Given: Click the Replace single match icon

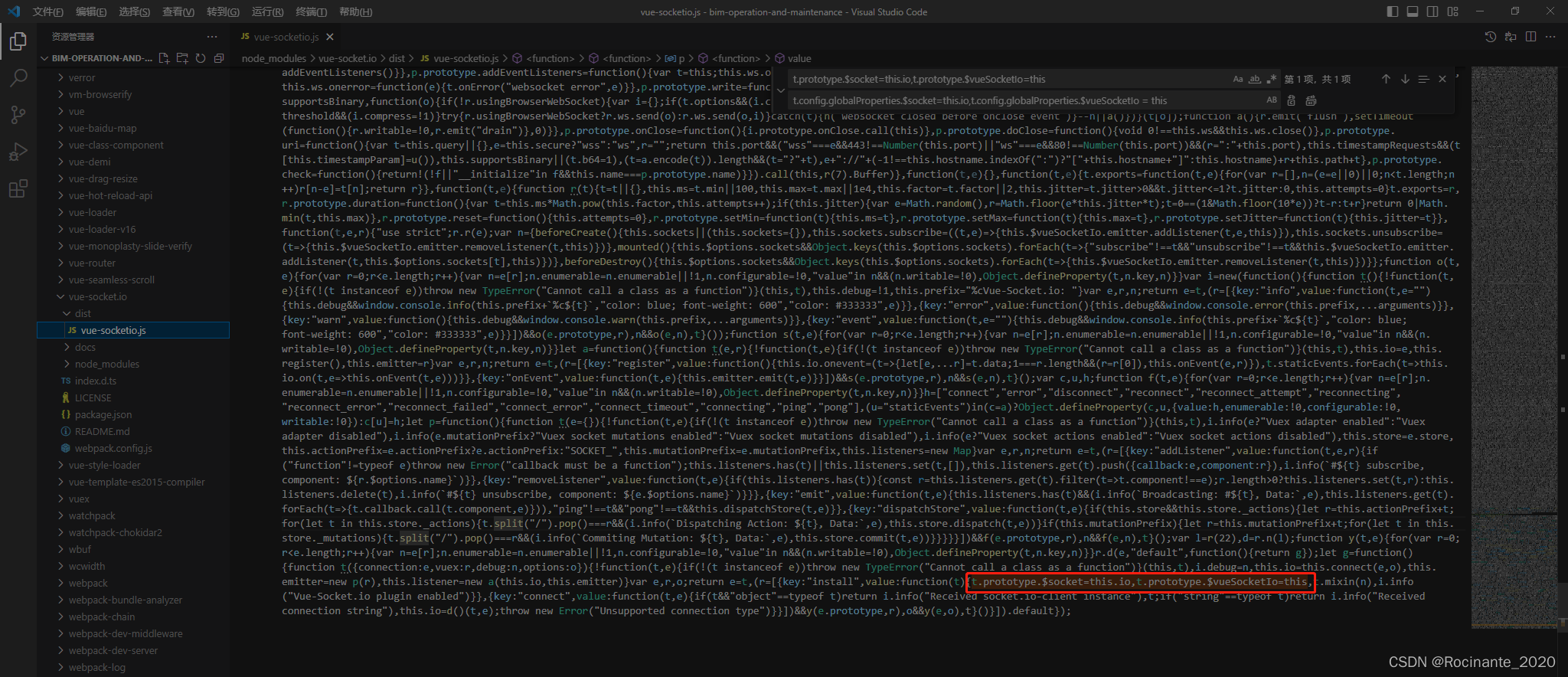Looking at the screenshot, I should pyautogui.click(x=1292, y=100).
